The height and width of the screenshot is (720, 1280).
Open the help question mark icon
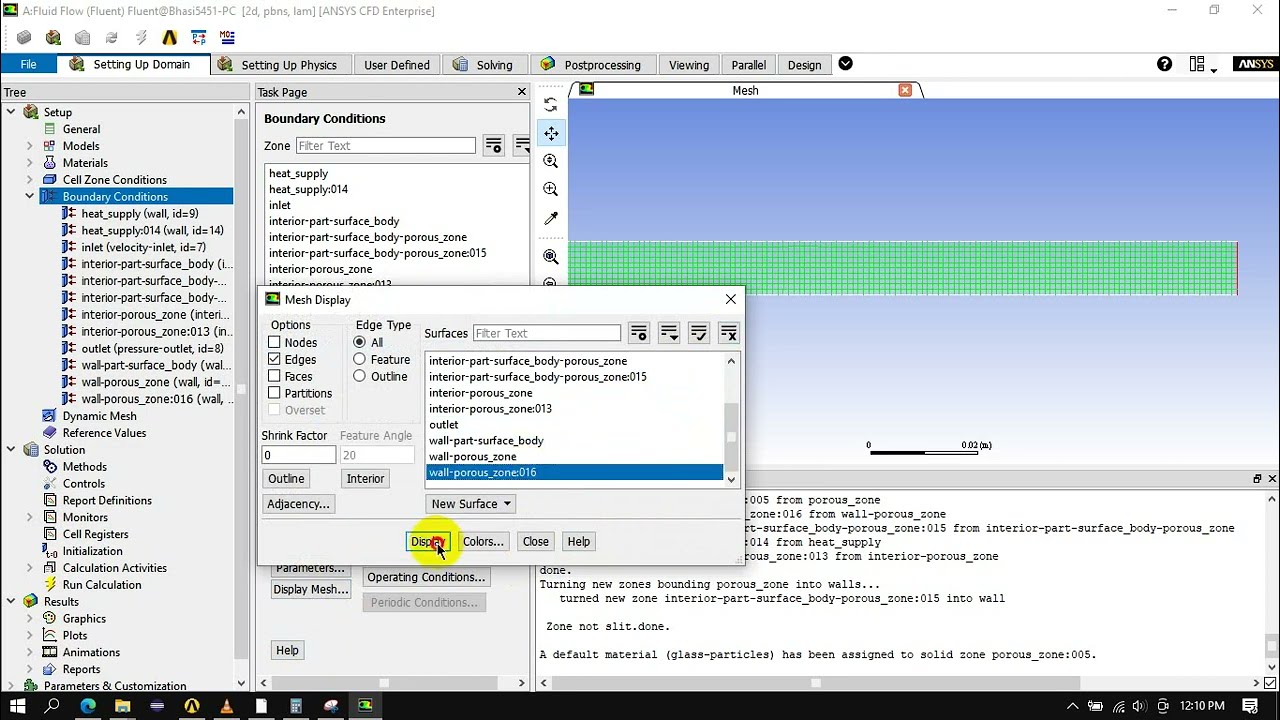[x=1164, y=64]
